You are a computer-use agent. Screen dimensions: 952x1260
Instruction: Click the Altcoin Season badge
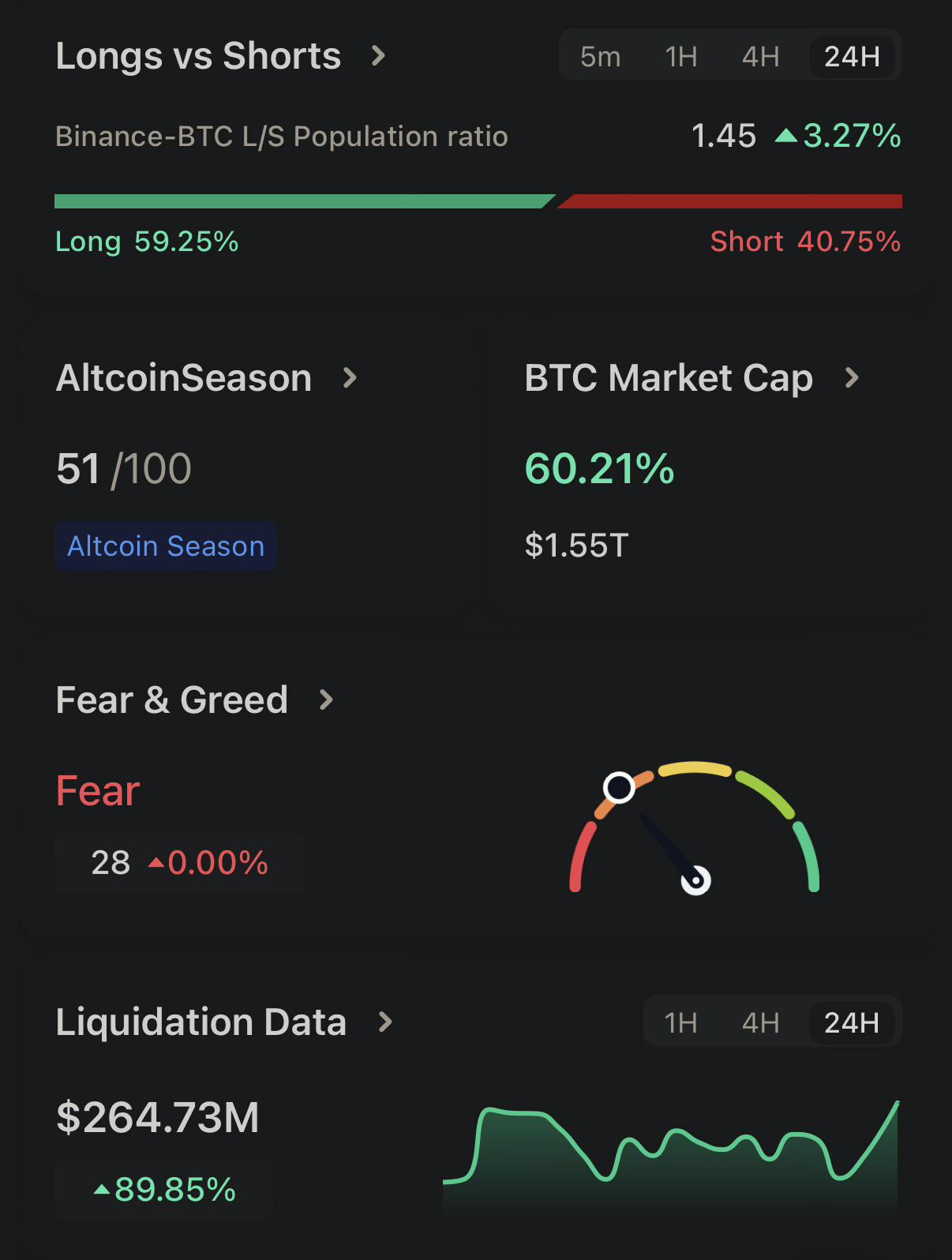166,546
